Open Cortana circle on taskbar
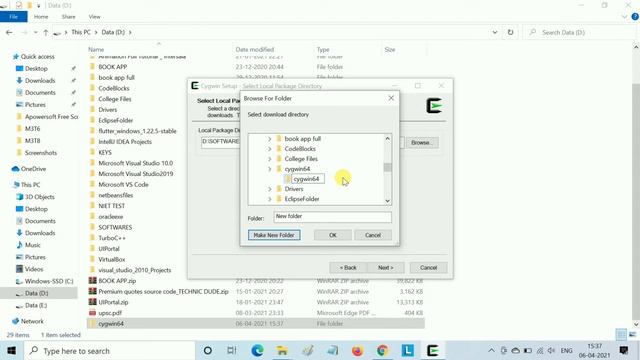Screen dimensions: 640x360 click(x=207, y=351)
